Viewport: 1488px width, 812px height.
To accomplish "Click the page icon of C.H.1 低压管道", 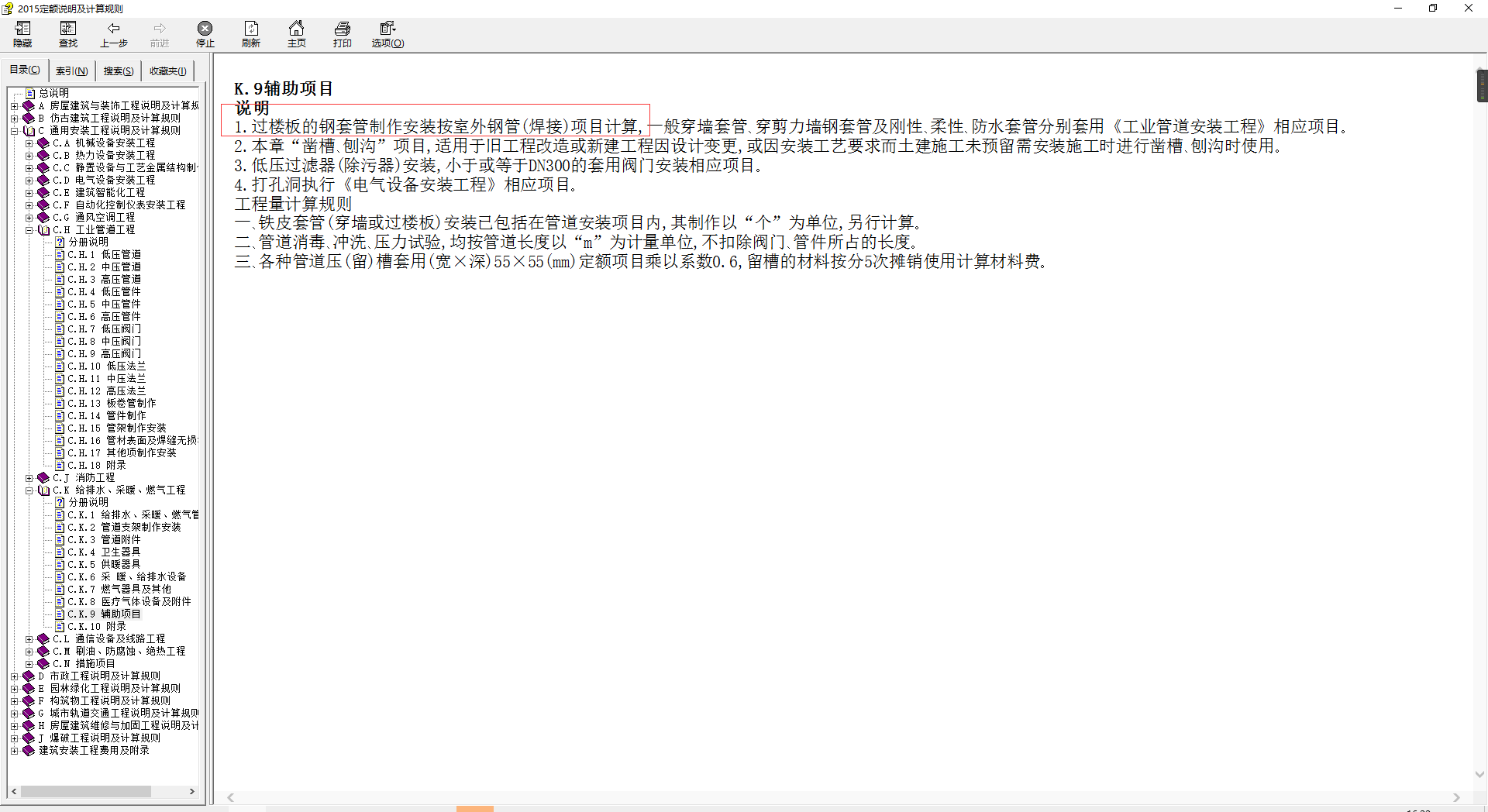I will (x=60, y=254).
